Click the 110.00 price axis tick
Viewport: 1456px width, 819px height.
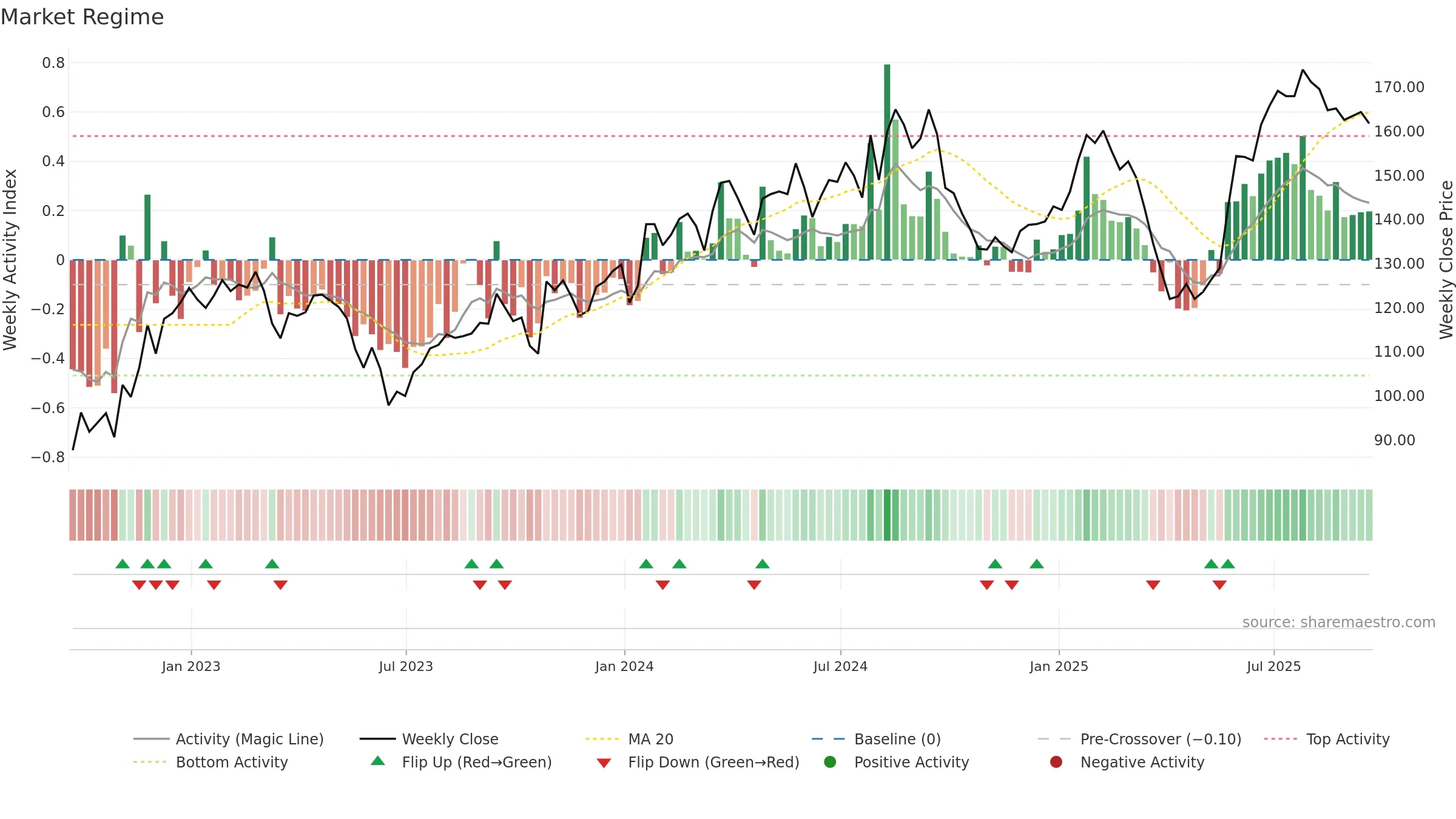point(1399,351)
